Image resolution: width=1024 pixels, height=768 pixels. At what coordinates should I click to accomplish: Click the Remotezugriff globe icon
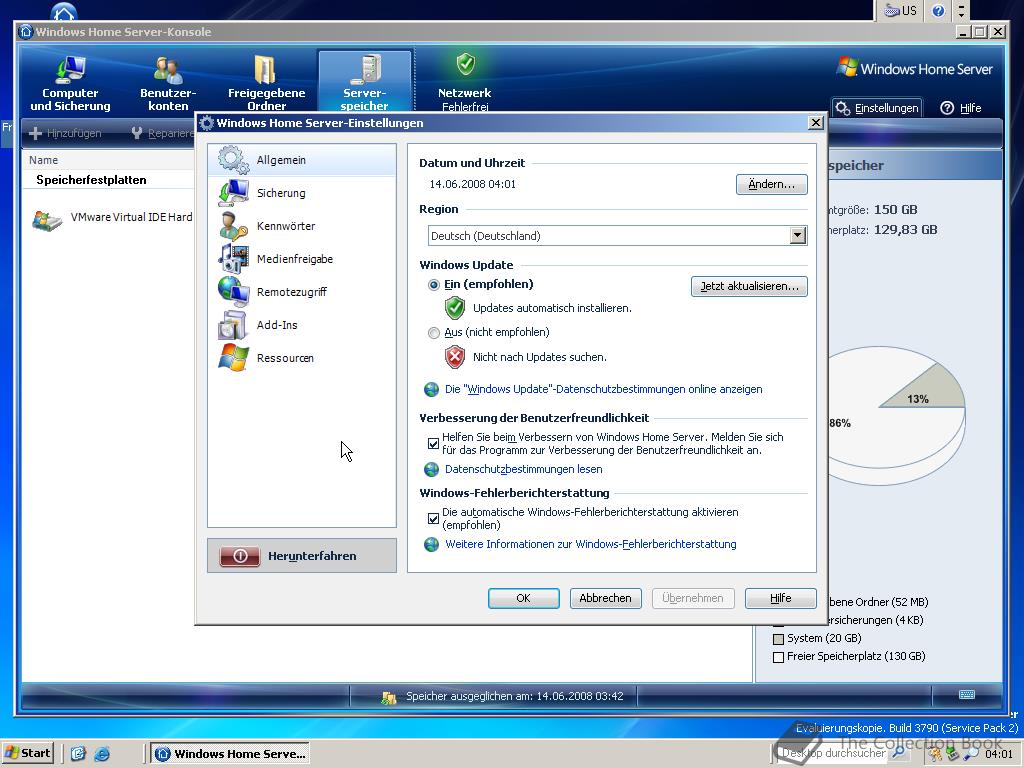233,292
